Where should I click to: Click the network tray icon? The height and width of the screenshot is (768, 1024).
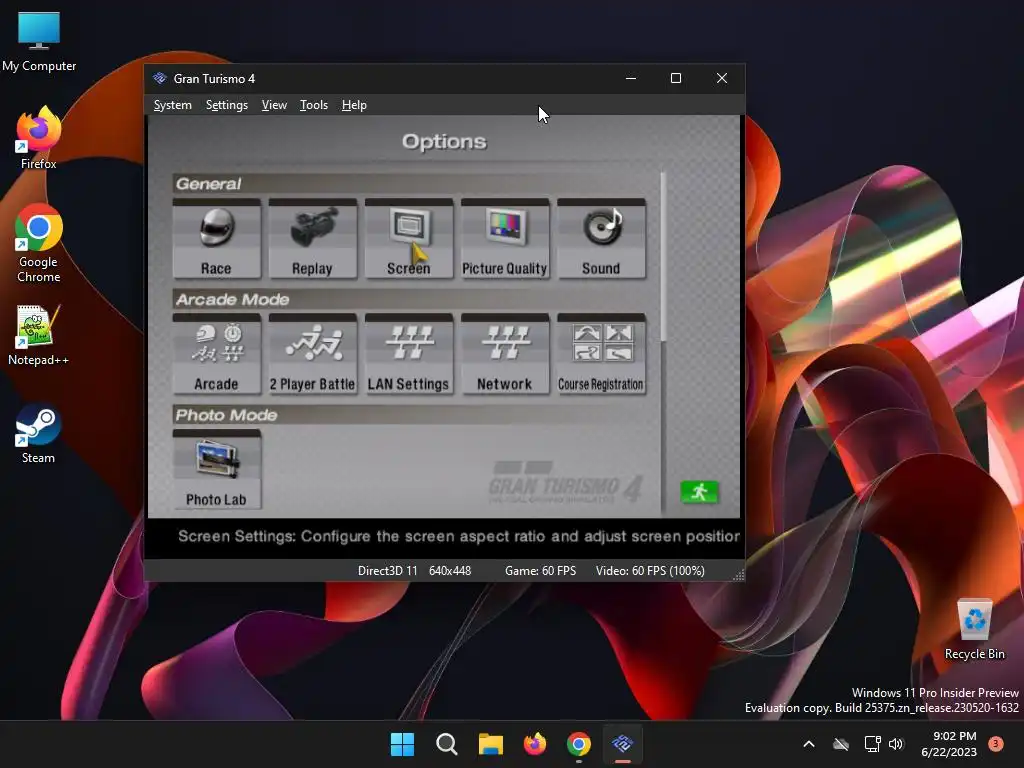tap(872, 744)
